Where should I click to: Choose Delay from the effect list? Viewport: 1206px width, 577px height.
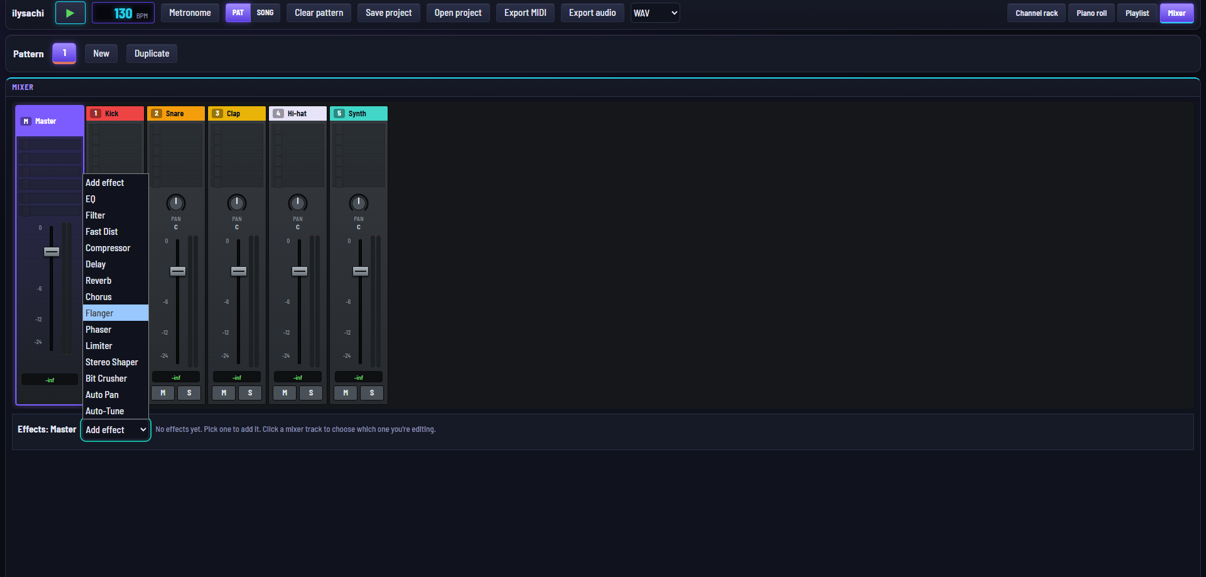click(x=115, y=264)
